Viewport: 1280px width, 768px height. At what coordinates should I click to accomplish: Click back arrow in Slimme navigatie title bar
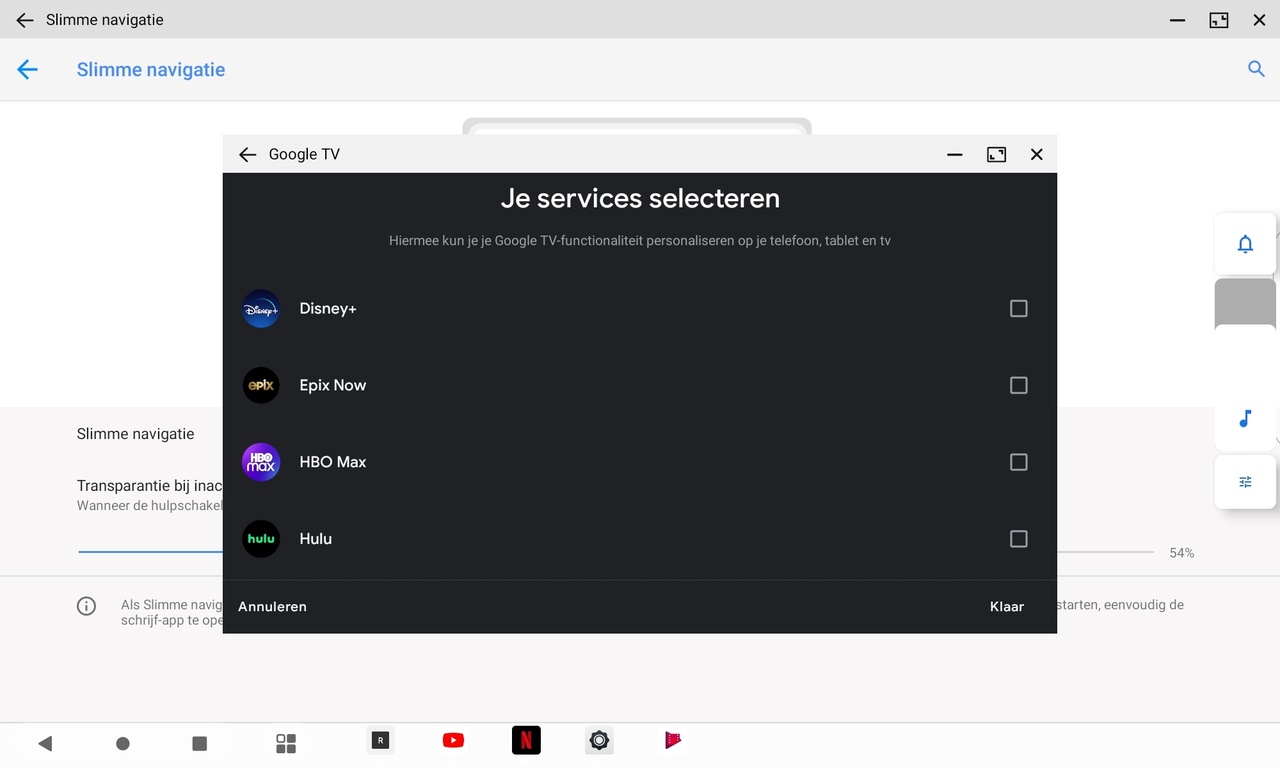point(25,20)
